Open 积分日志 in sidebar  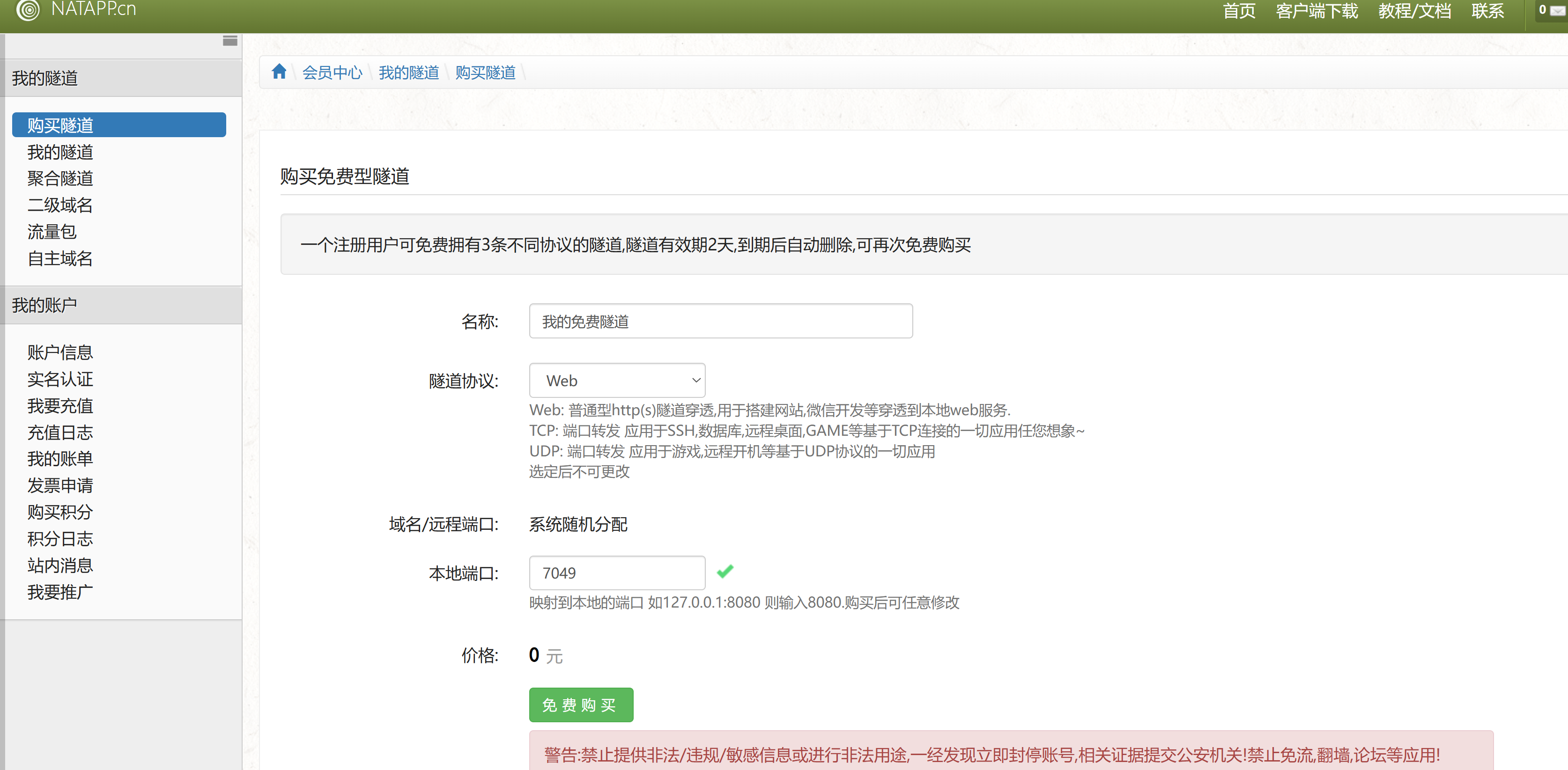pos(60,539)
